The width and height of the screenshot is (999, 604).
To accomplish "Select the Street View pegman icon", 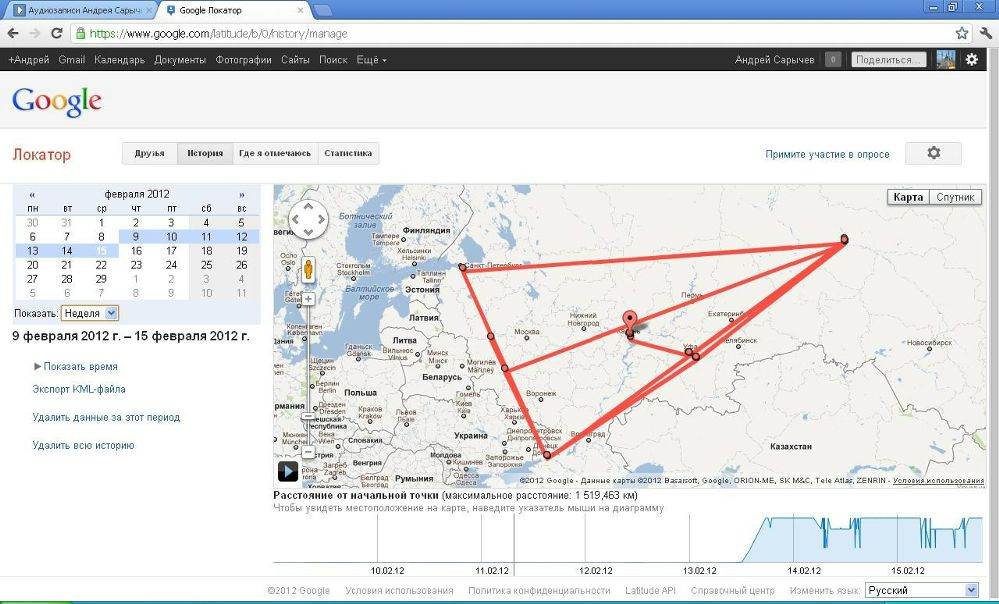I will tap(308, 270).
